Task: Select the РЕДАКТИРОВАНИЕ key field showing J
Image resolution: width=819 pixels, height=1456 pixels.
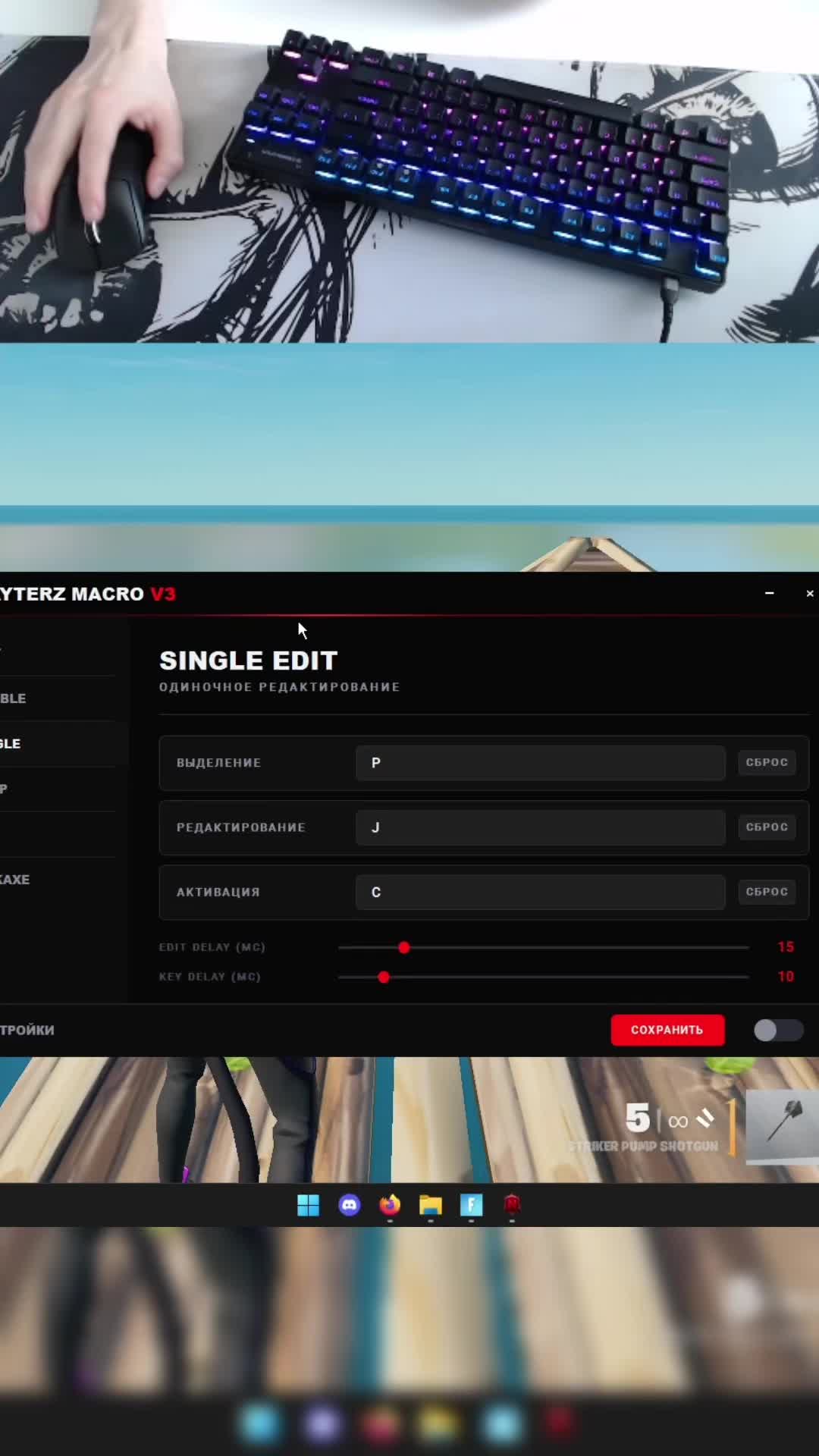Action: (x=541, y=827)
